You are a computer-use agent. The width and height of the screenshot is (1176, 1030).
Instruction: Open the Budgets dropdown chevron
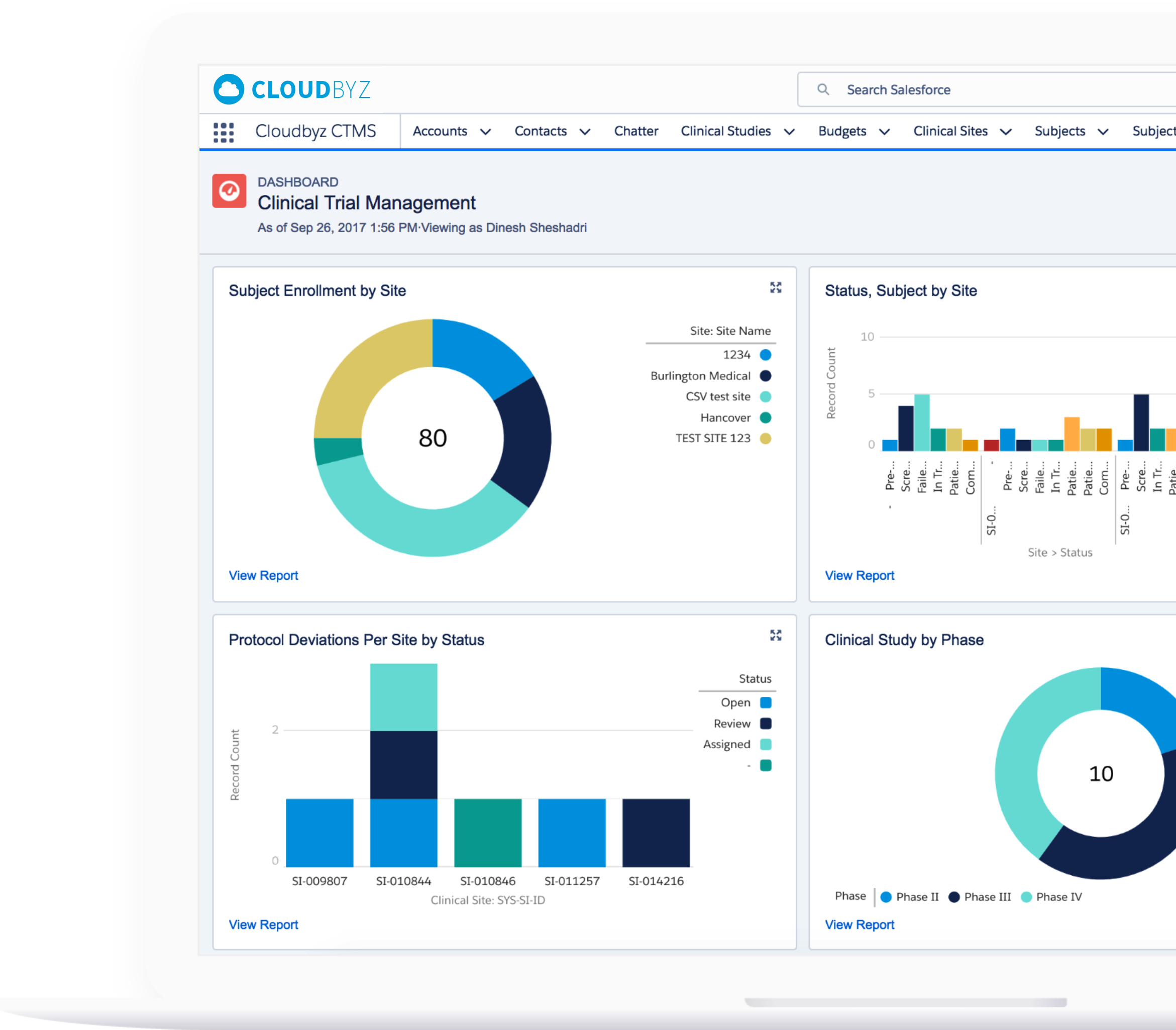(885, 132)
